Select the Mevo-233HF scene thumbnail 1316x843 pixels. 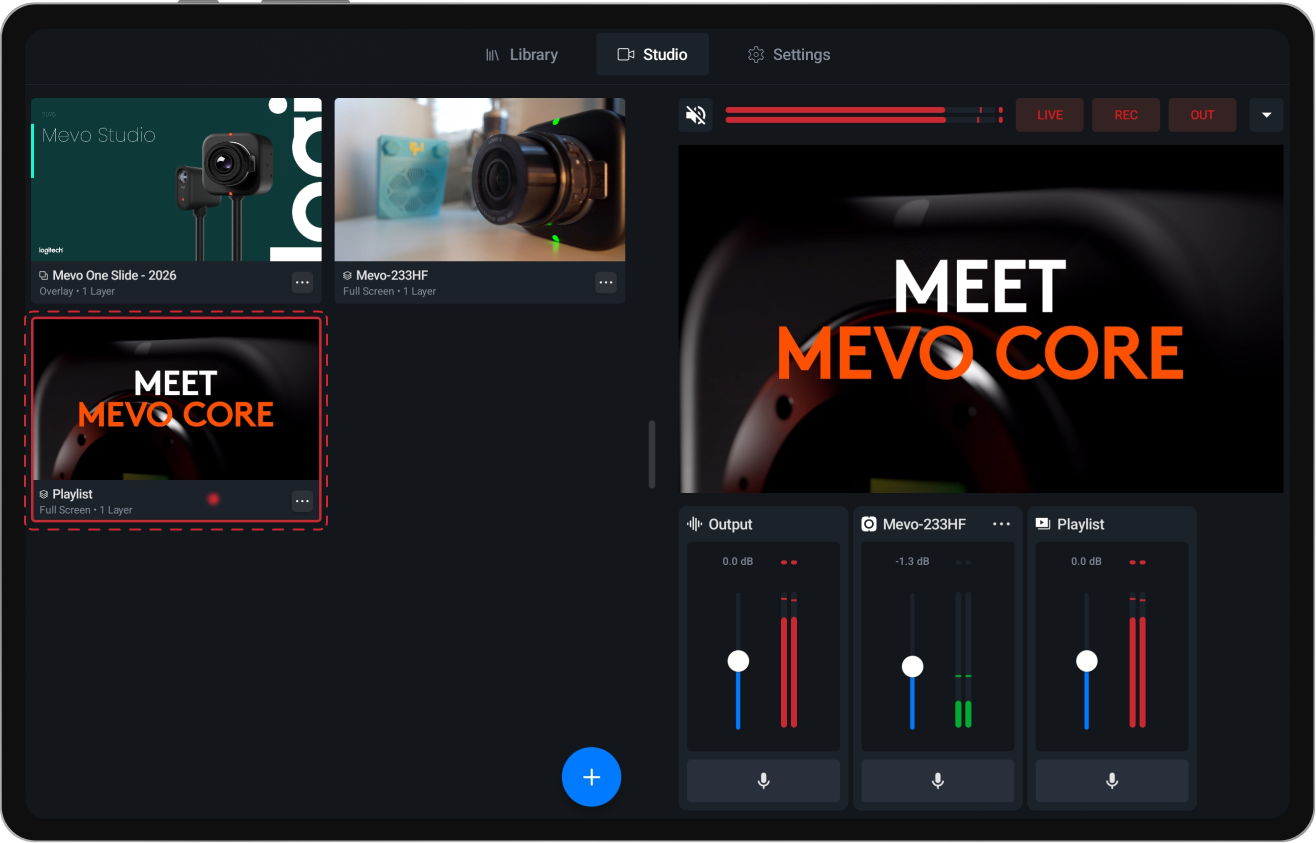coord(479,179)
